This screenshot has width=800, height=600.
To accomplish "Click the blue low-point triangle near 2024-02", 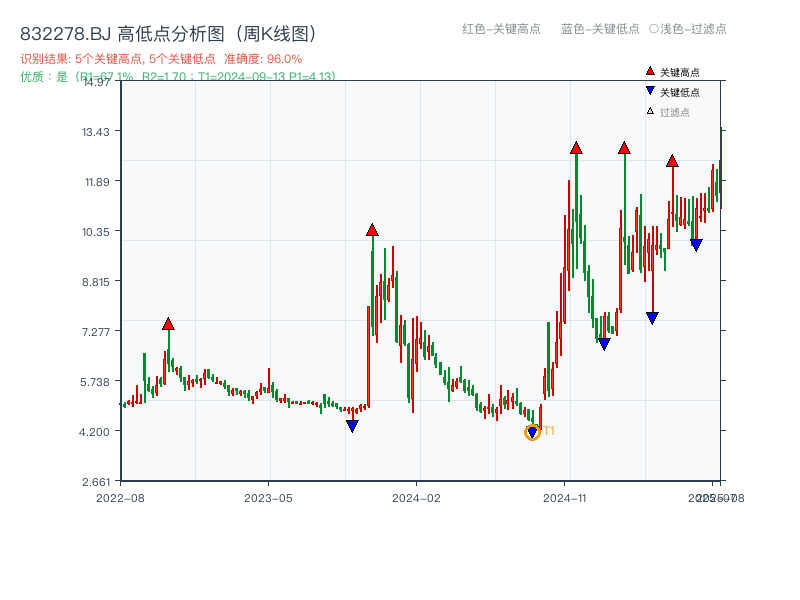I will 352,426.
